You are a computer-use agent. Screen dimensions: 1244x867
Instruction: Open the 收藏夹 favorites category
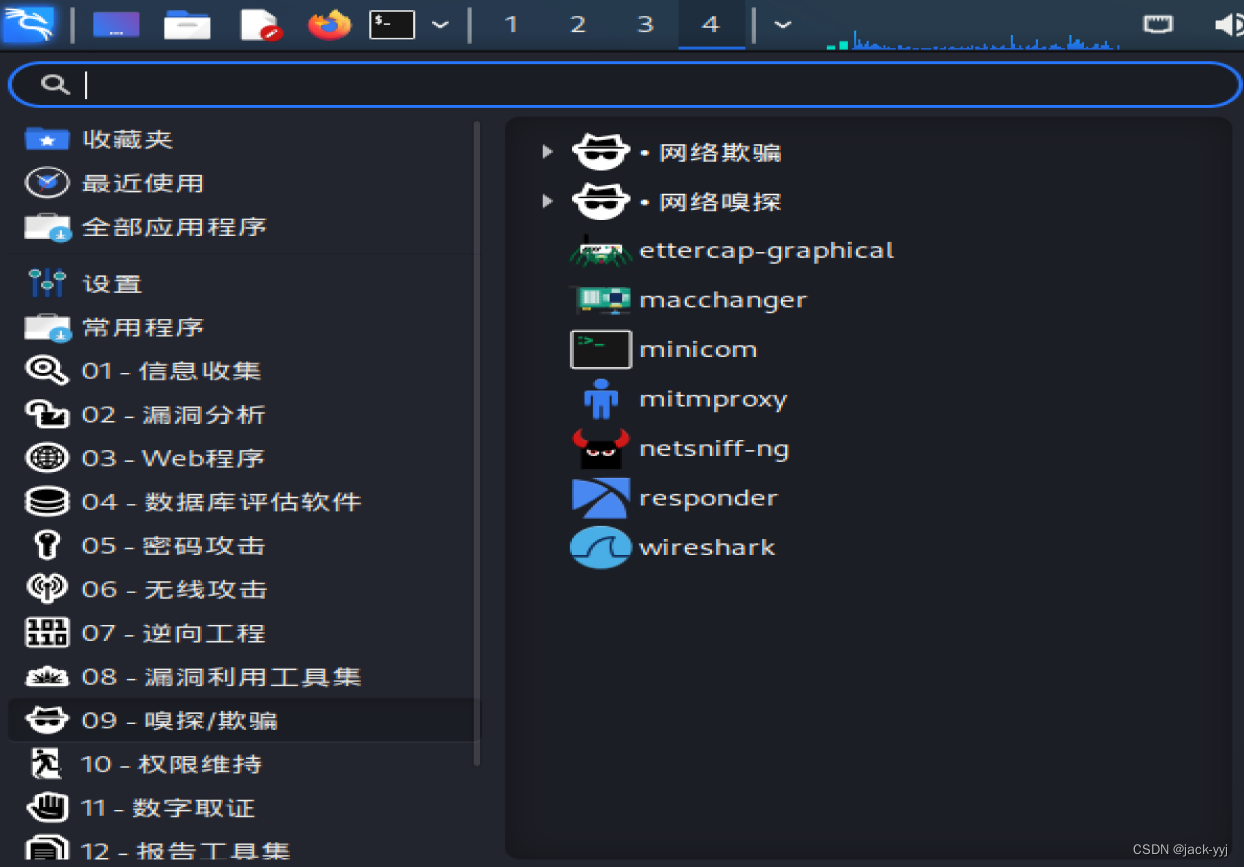click(x=240, y=139)
